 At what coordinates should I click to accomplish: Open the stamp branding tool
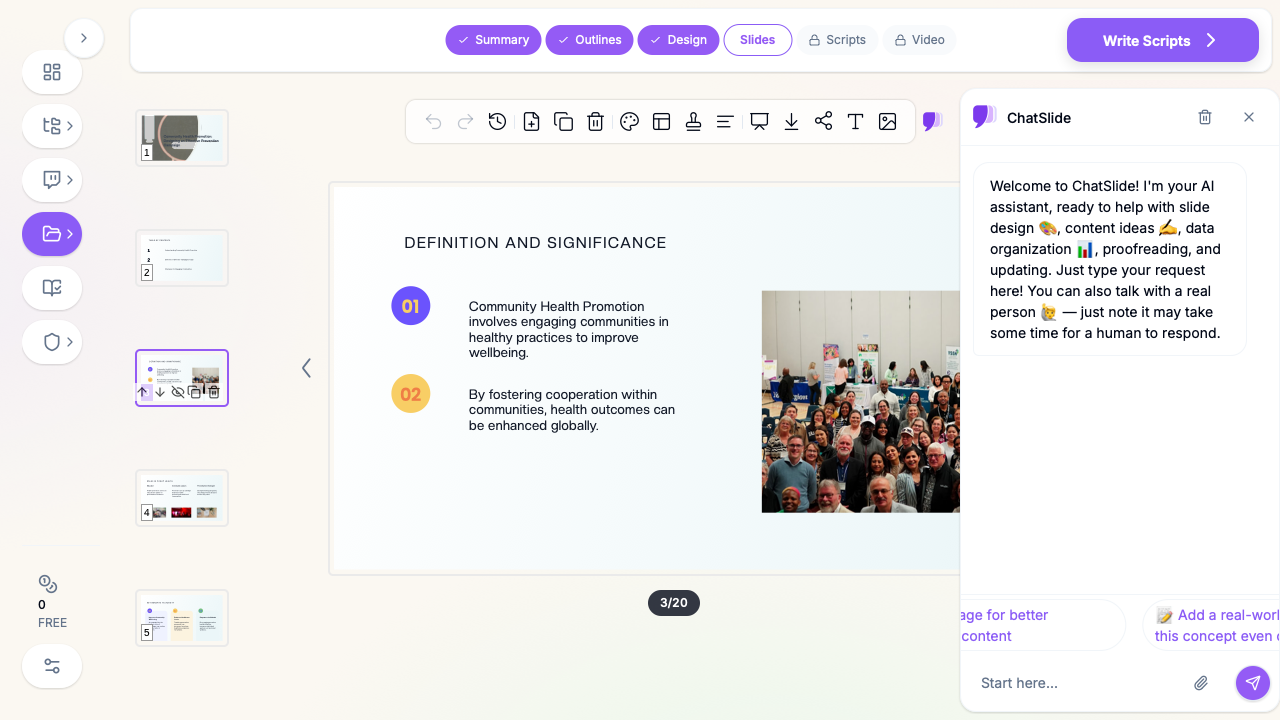693,122
